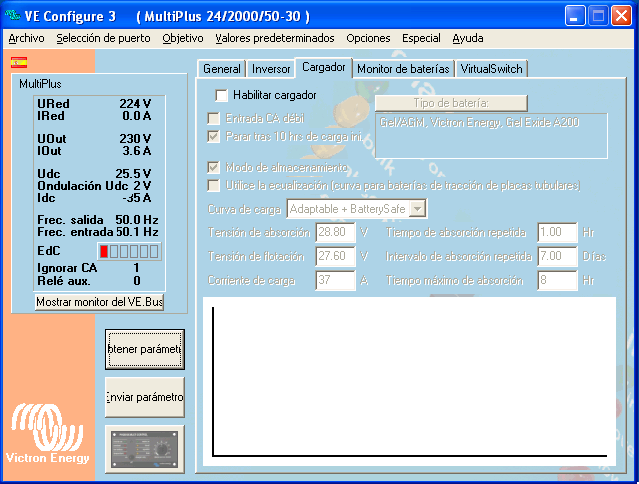Click Intervalo de absorción repetida field
639x484 pixels.
(x=557, y=256)
